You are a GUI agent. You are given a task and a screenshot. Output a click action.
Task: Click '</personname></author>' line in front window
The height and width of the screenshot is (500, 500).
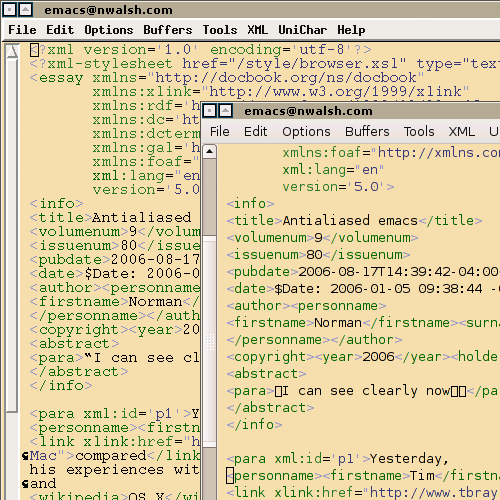coord(314,340)
